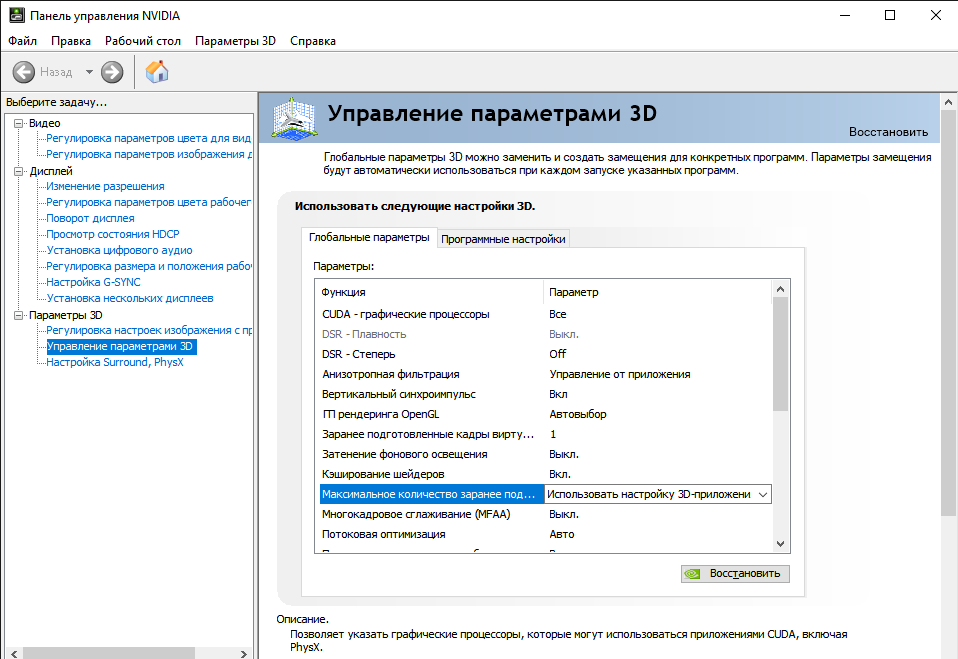This screenshot has width=958, height=659.
Task: Select Затенение фонового освещения row
Action: [x=546, y=454]
